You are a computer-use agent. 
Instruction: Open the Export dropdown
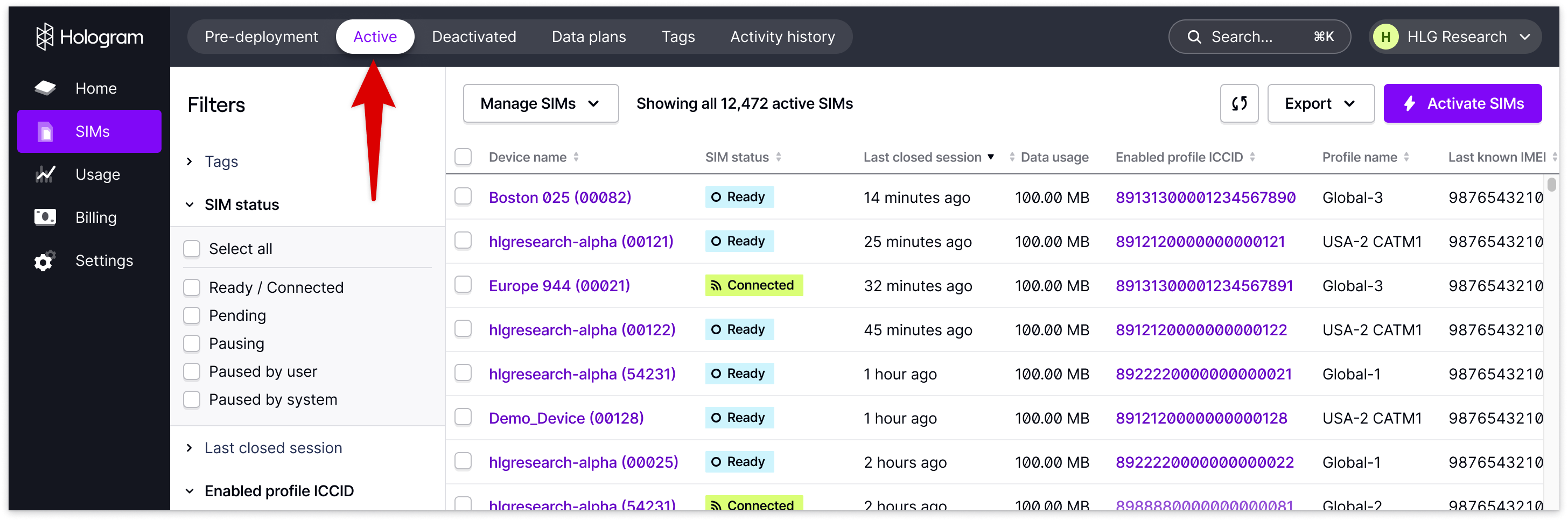(1320, 103)
